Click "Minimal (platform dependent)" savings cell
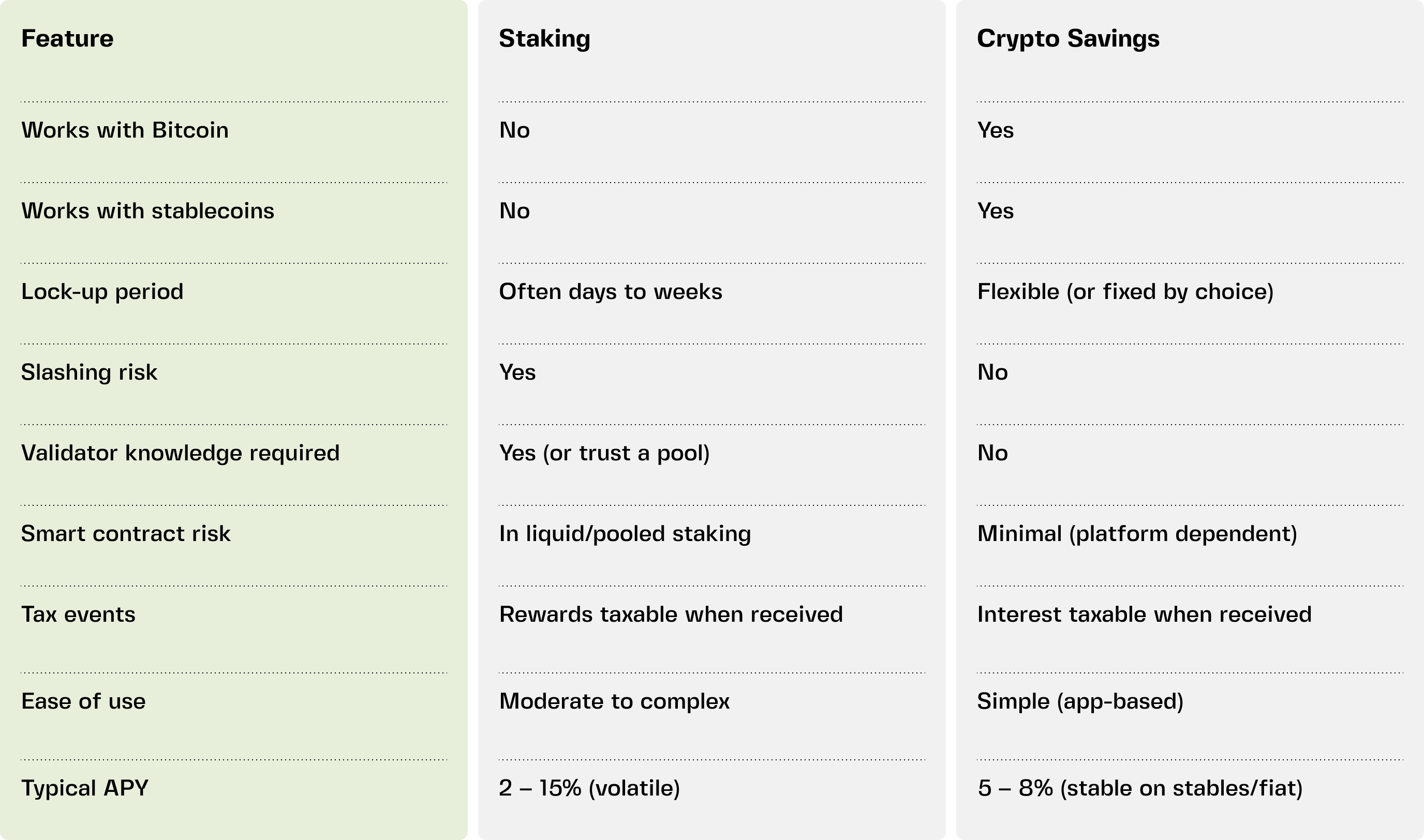The height and width of the screenshot is (840, 1424). click(1137, 534)
